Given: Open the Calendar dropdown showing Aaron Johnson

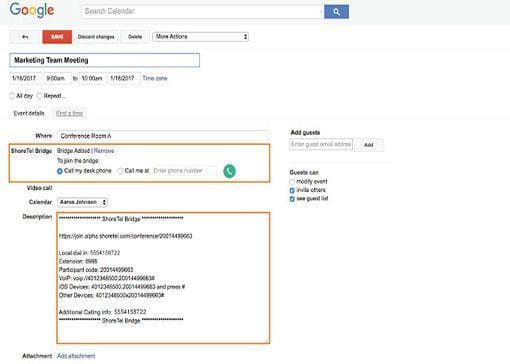Looking at the screenshot, I should [82, 202].
